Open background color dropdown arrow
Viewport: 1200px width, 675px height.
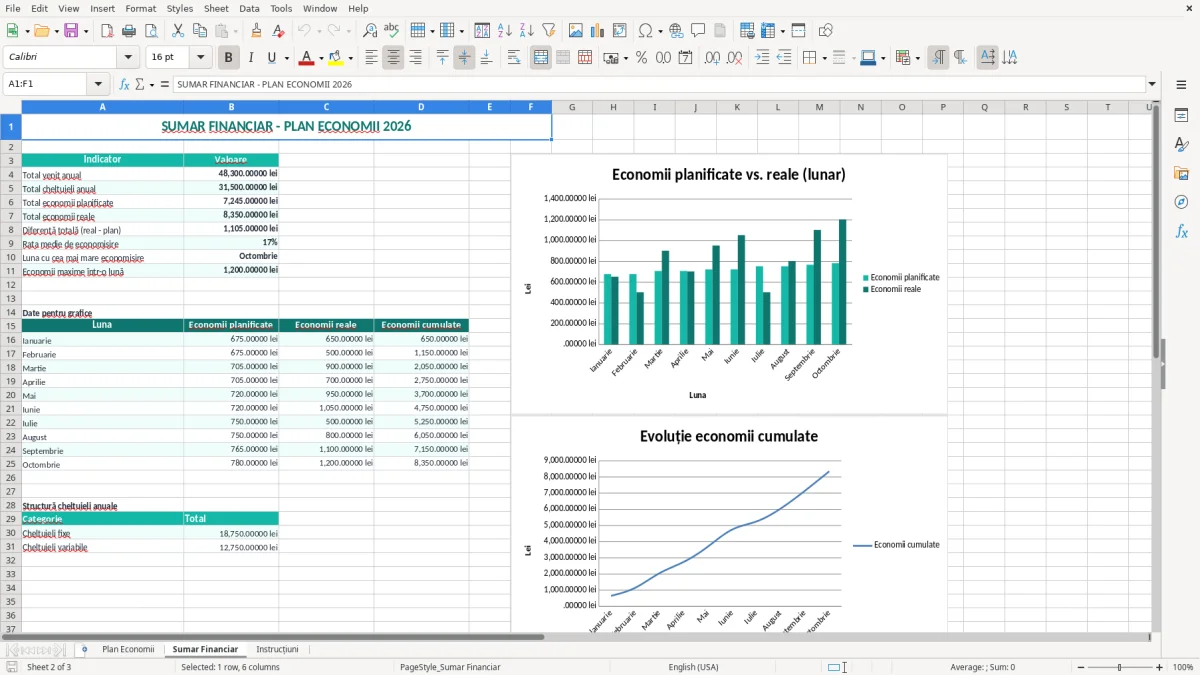coord(351,58)
